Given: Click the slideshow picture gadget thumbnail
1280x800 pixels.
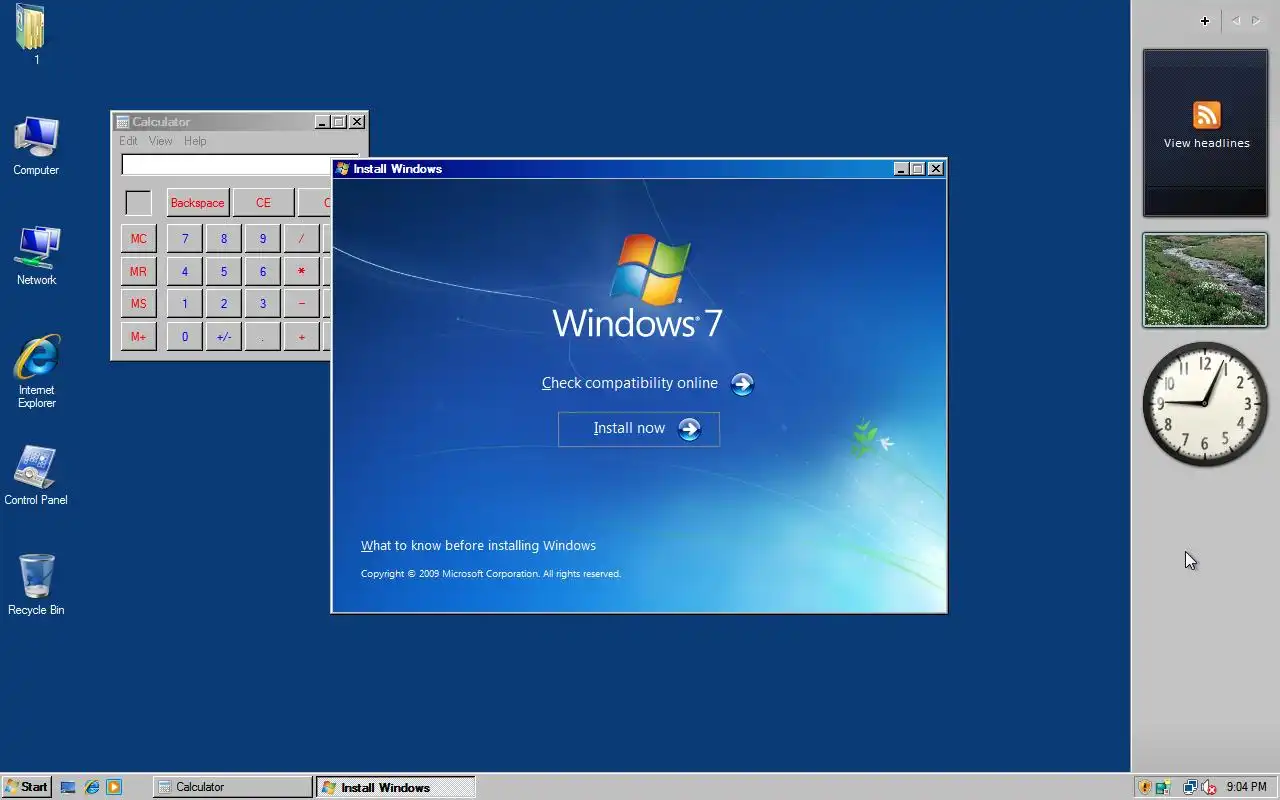Looking at the screenshot, I should coord(1205,280).
